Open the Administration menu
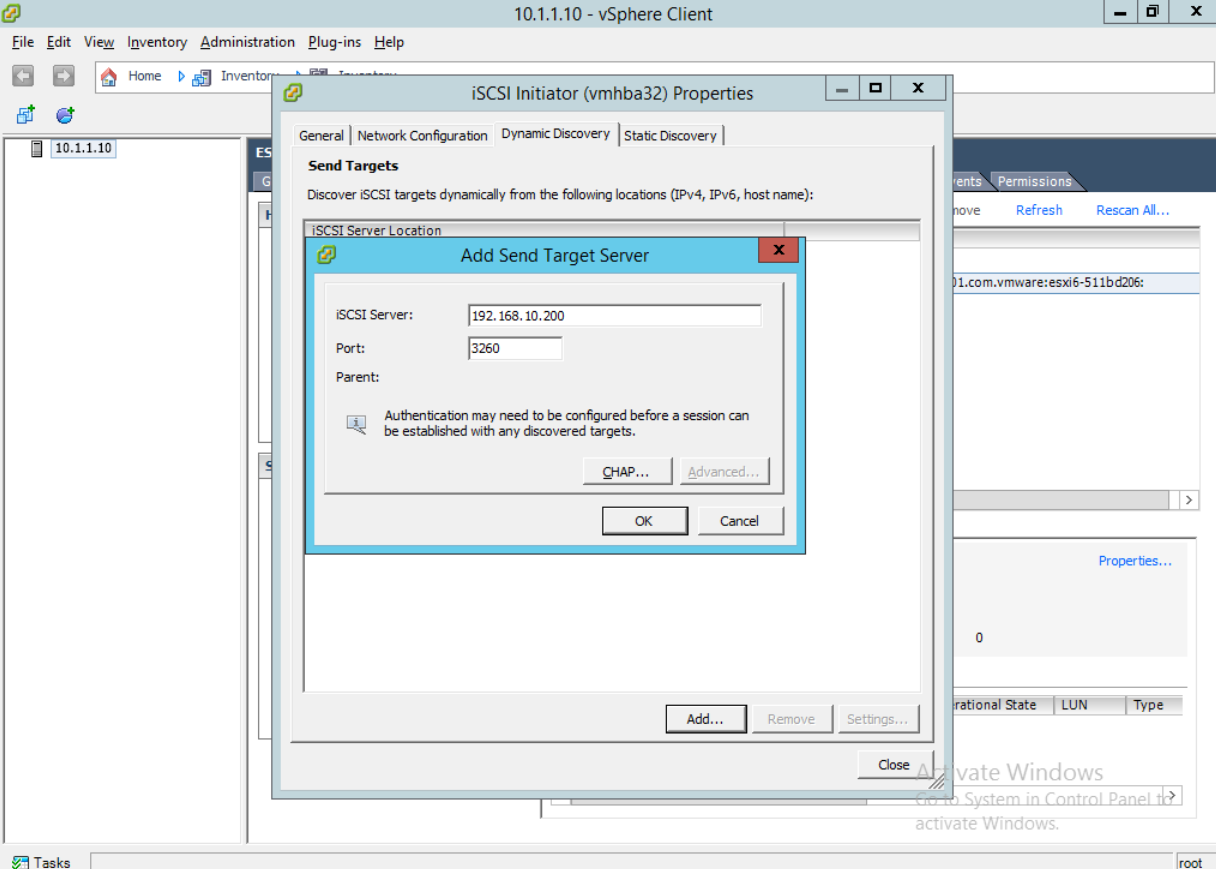This screenshot has height=869, width=1216. (247, 42)
